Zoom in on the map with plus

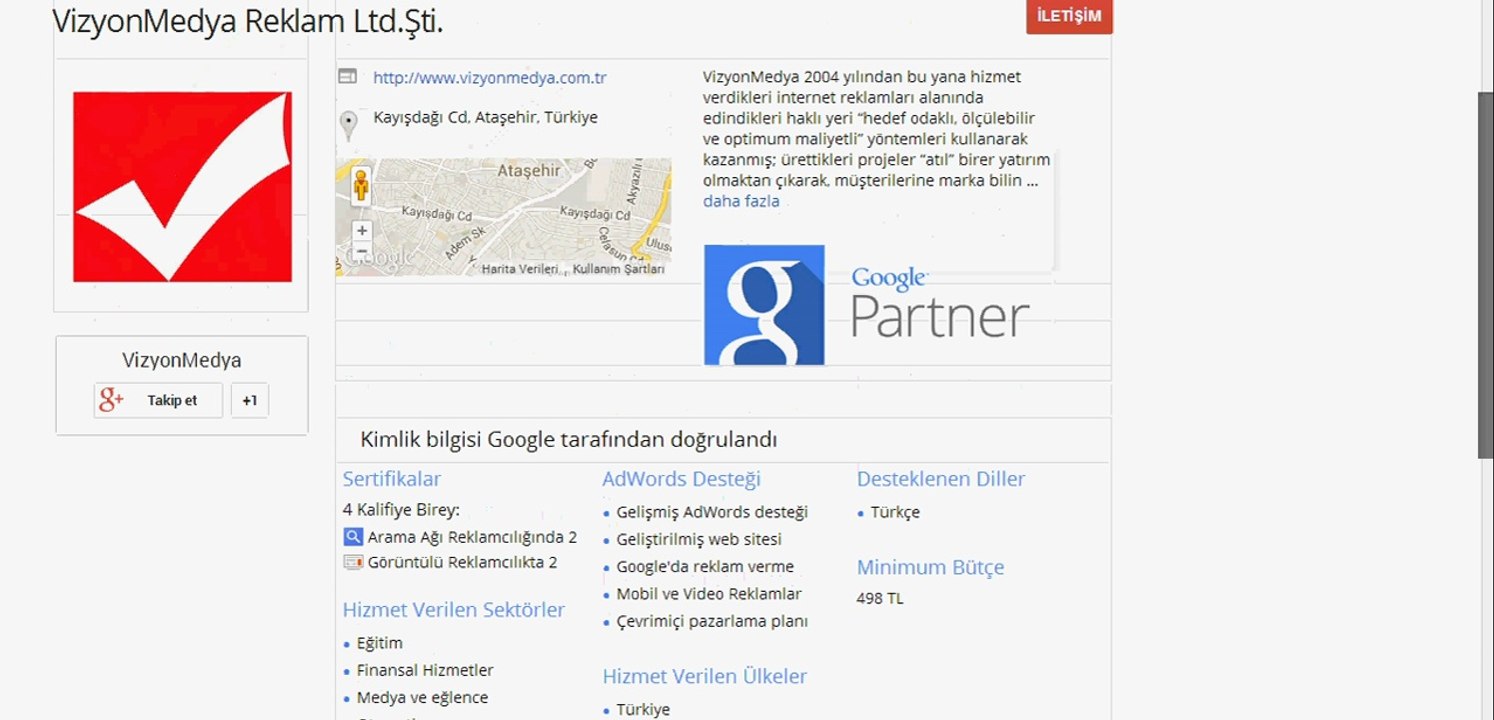coord(362,230)
